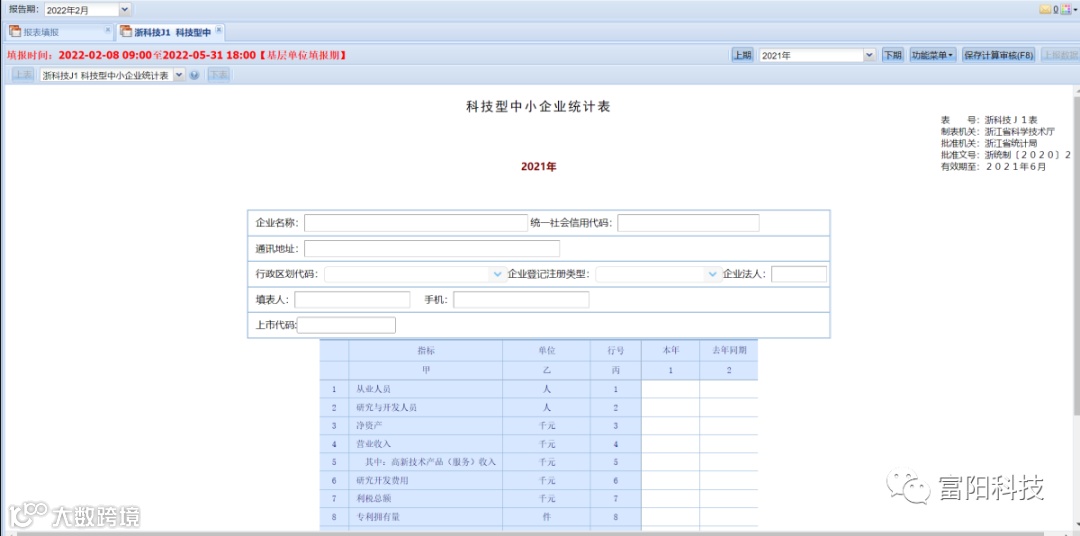The width and height of the screenshot is (1080, 536).
Task: Focus the 企业名称 input field
Action: (x=415, y=223)
